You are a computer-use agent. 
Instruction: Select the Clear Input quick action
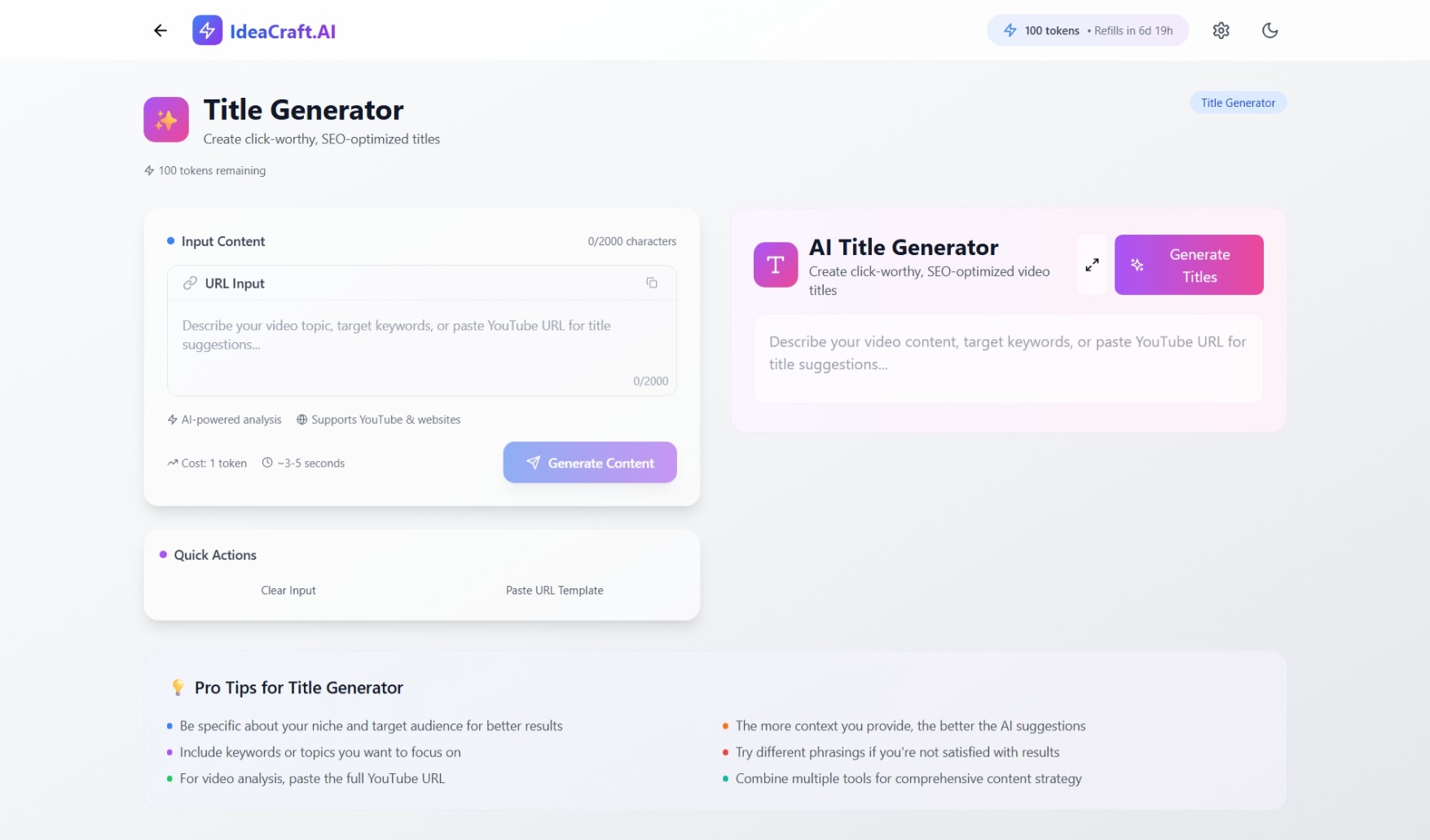point(288,591)
